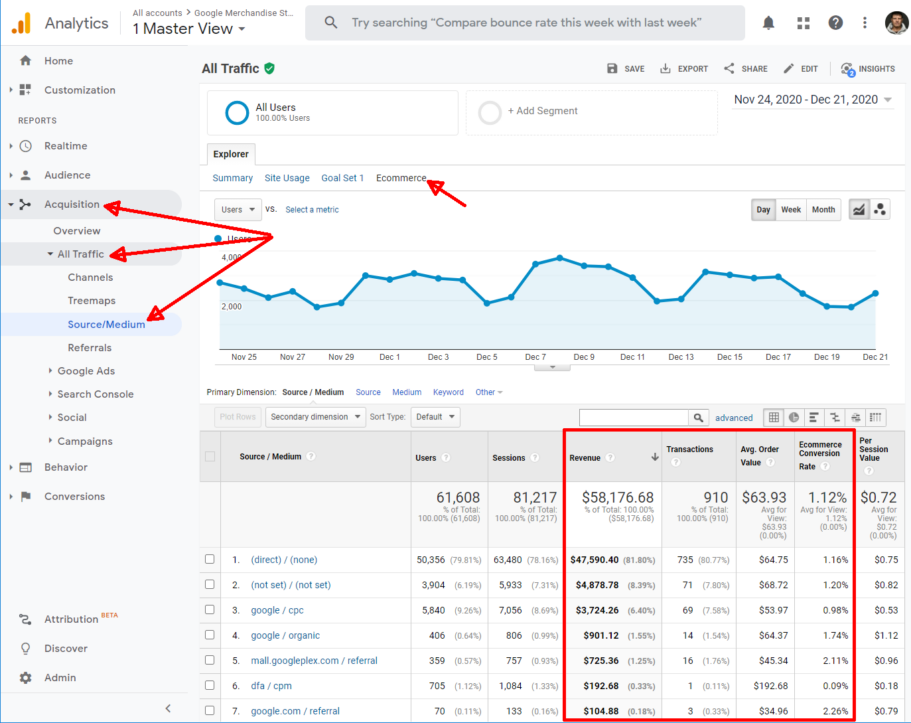Open the Users metric dropdown

(x=237, y=209)
